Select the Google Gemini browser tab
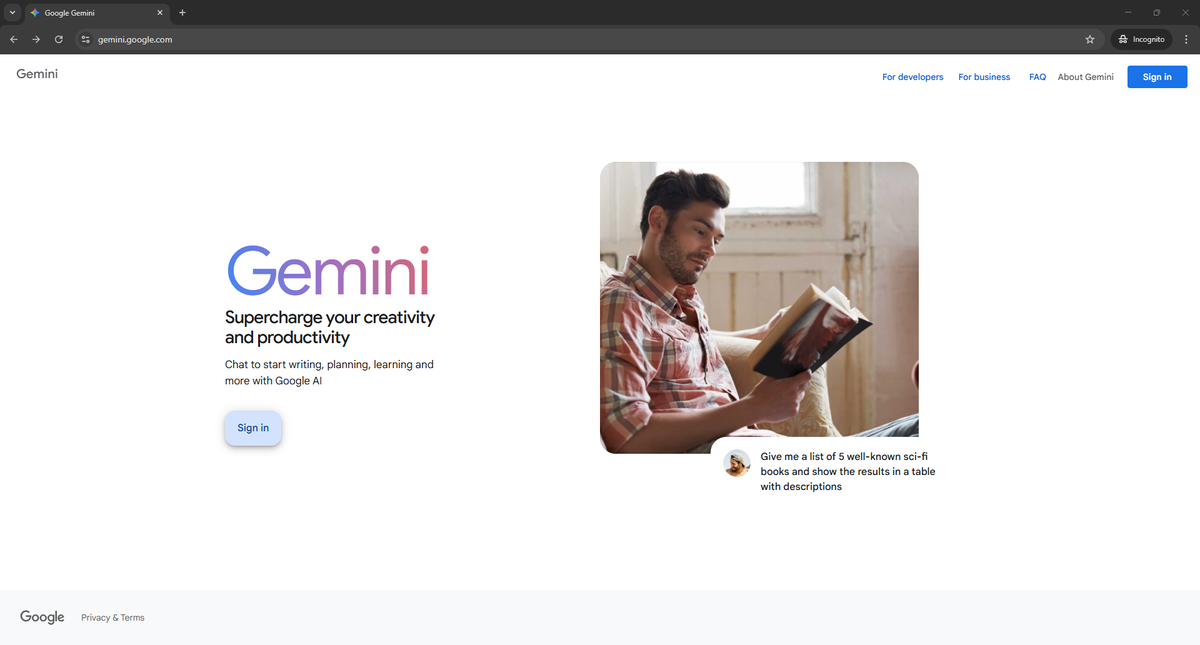The width and height of the screenshot is (1200, 645). coord(90,13)
